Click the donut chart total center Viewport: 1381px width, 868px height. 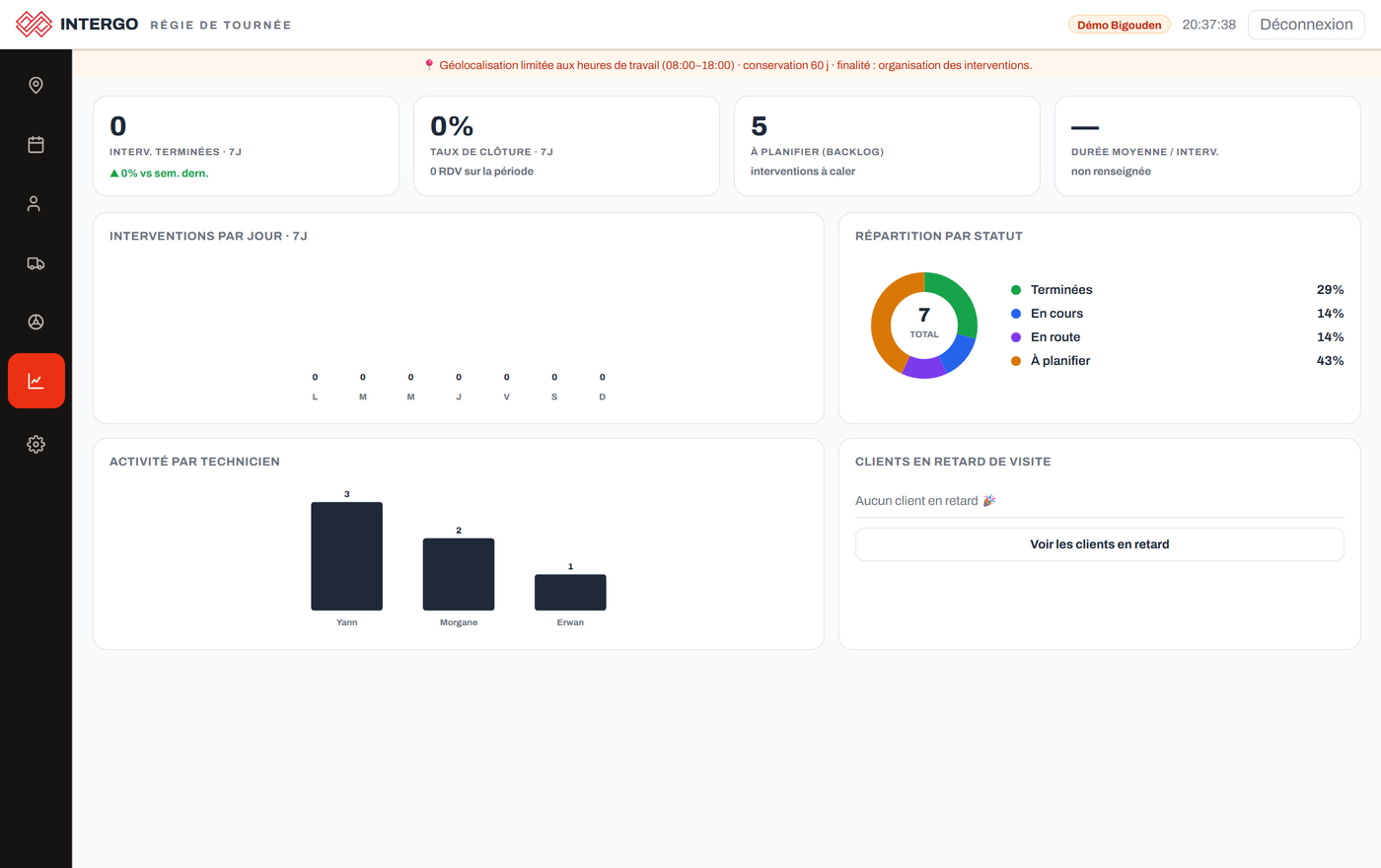point(924,323)
